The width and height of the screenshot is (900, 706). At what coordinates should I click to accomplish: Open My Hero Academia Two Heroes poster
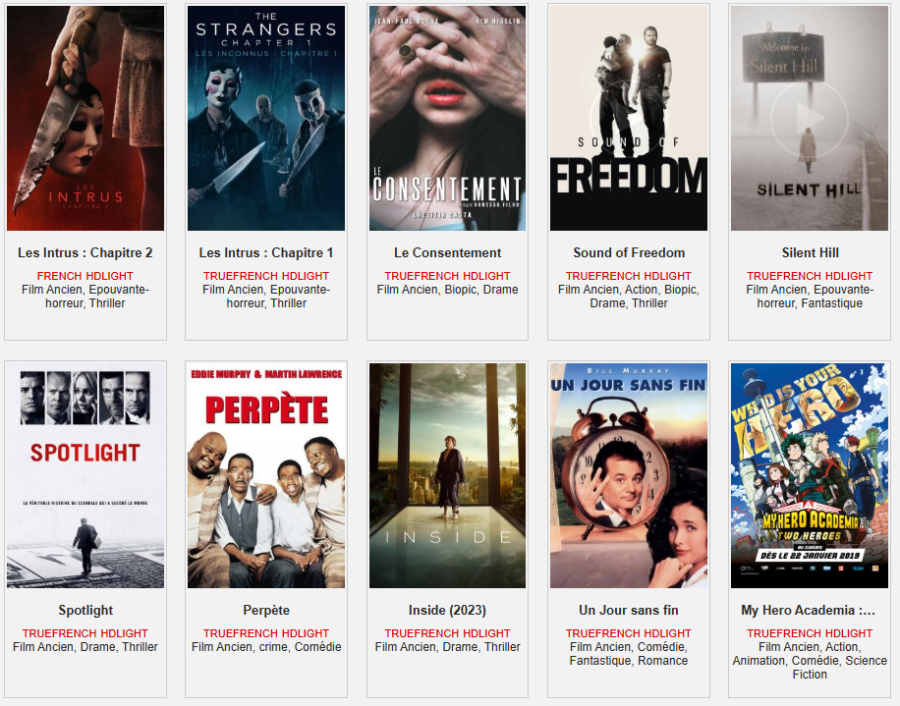[809, 475]
